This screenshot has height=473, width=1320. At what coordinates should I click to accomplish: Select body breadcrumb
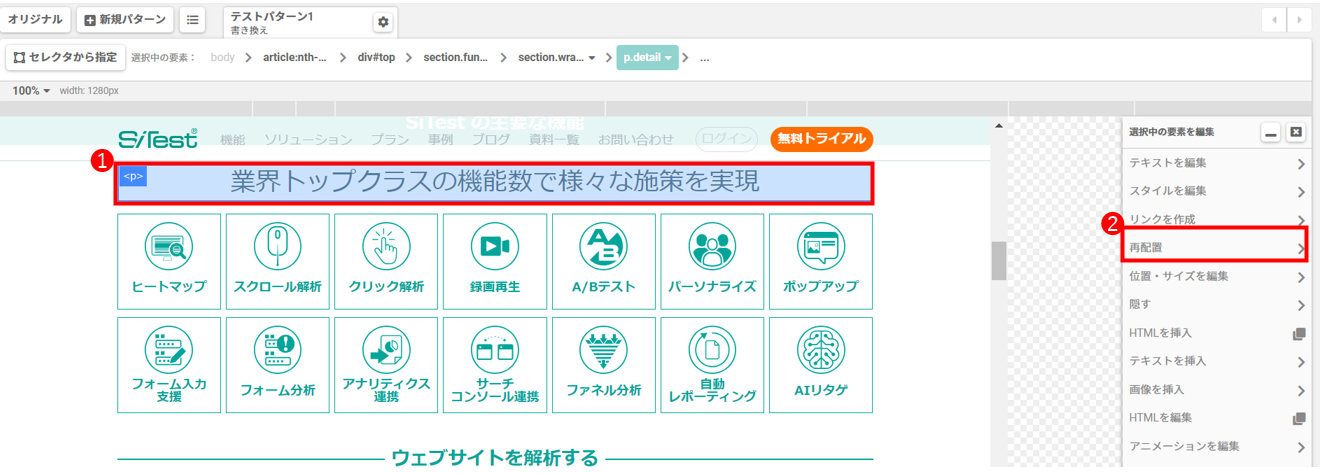(x=222, y=58)
